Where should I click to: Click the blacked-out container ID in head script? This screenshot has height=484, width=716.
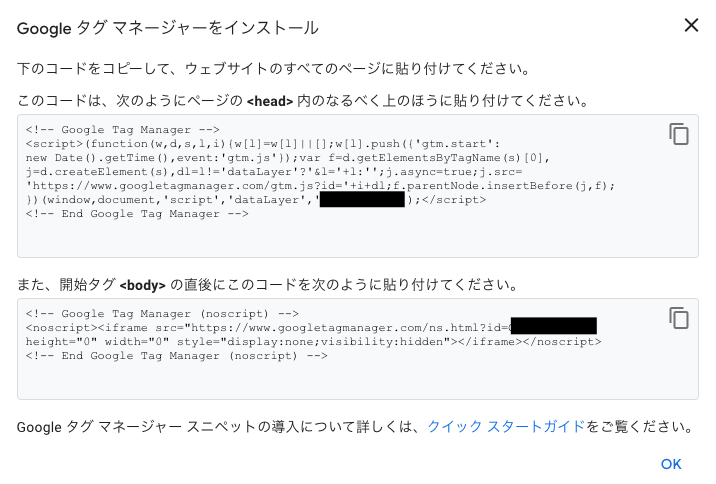(x=362, y=200)
